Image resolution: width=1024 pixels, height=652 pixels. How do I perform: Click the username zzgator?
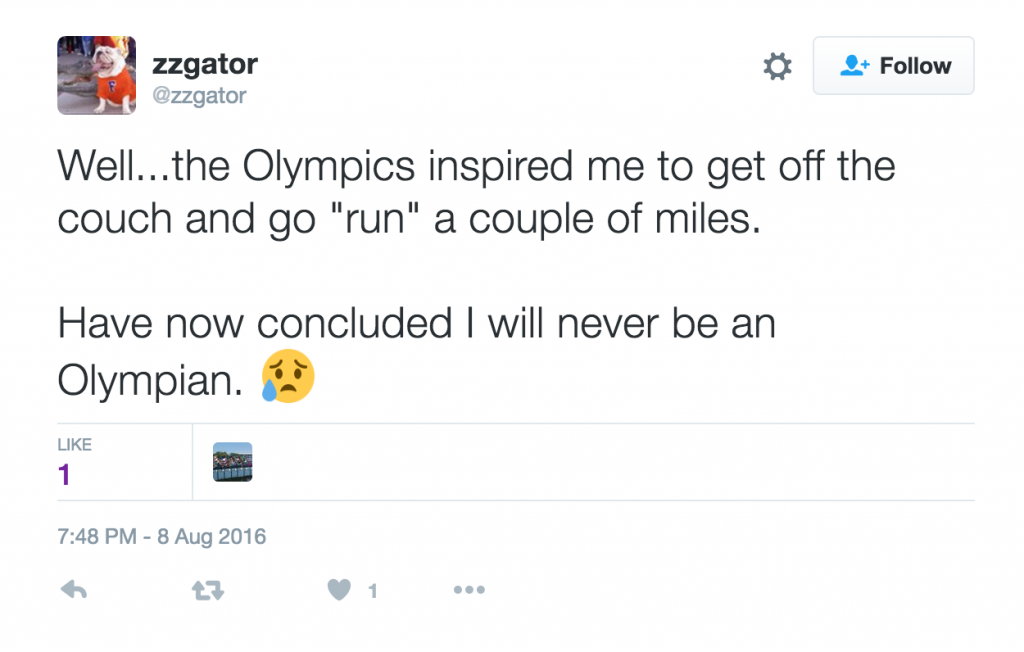205,63
